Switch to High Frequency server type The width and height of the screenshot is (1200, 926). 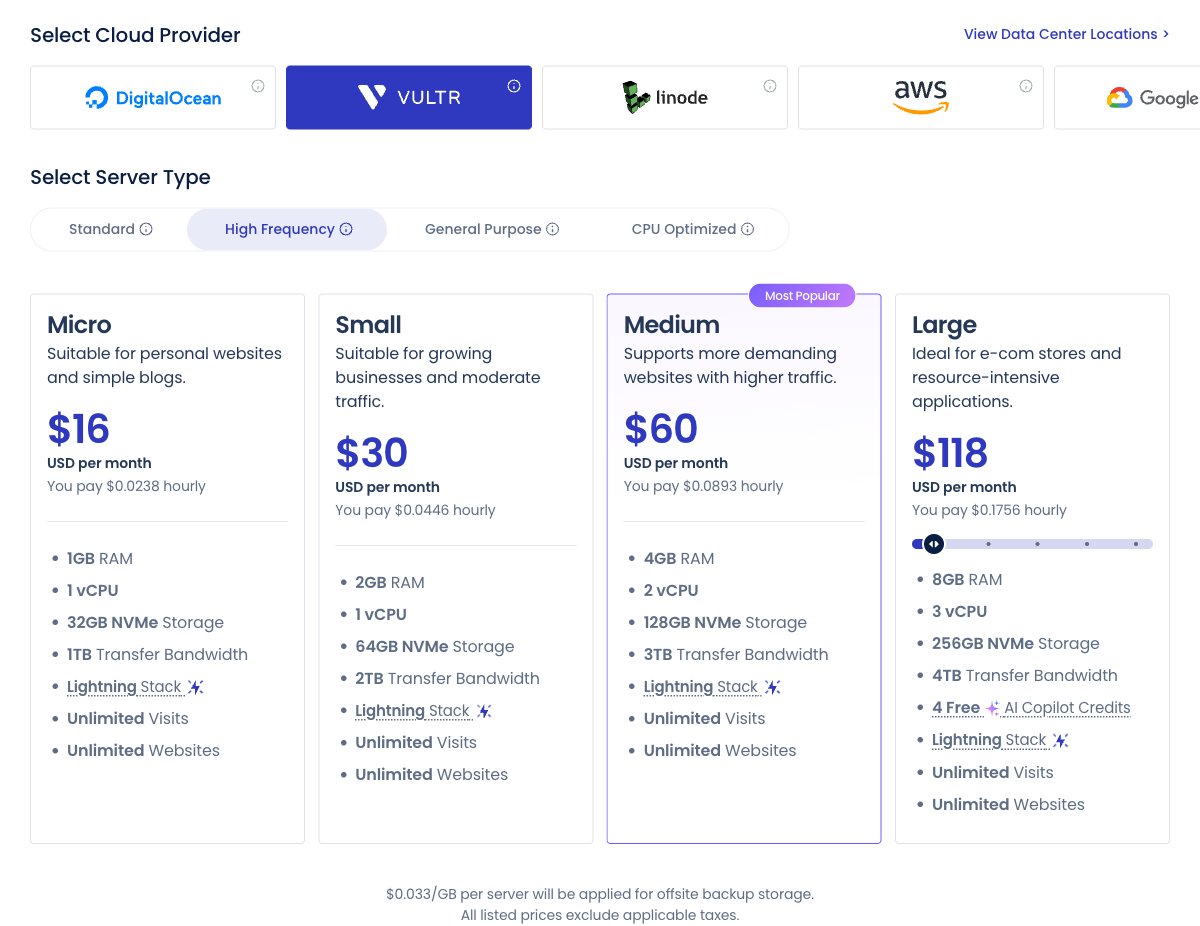[x=287, y=229]
